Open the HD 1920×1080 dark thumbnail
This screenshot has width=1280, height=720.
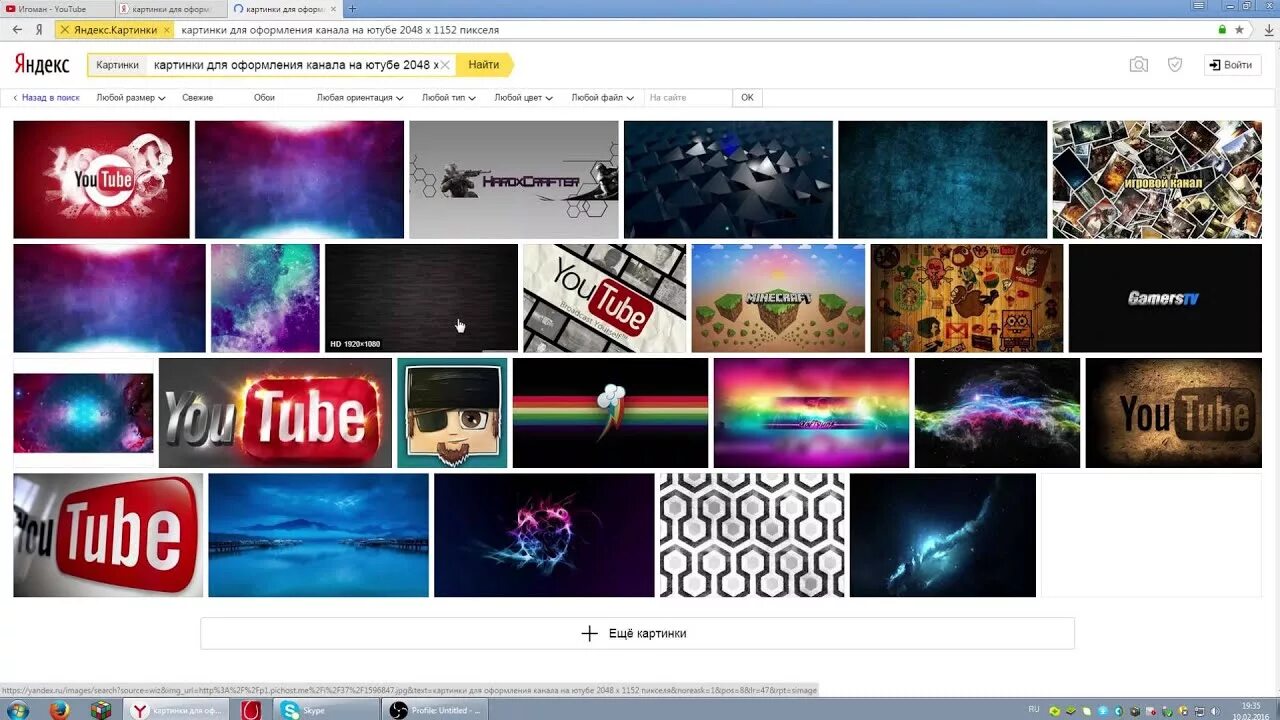click(421, 298)
